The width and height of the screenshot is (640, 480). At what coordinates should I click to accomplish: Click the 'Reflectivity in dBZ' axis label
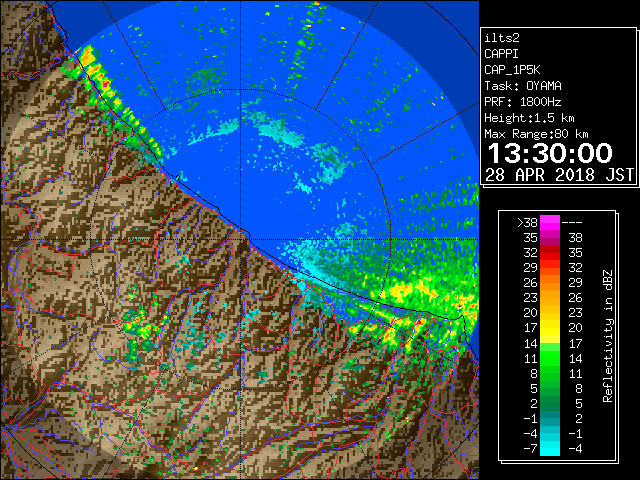tap(608, 336)
